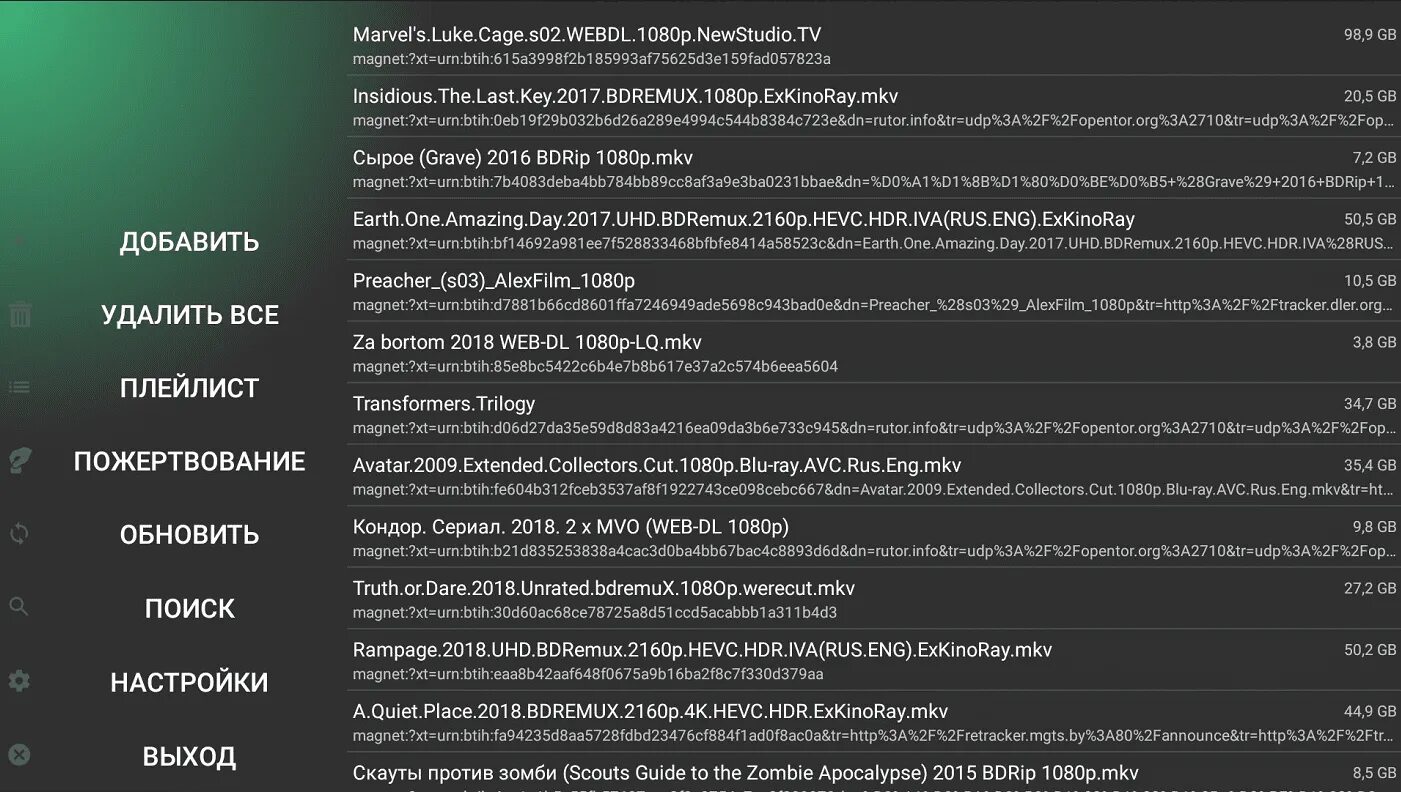1401x792 pixels.
Task: Open Earth.One.Amazing.Day.2017 torrent title
Action: pyautogui.click(x=744, y=219)
